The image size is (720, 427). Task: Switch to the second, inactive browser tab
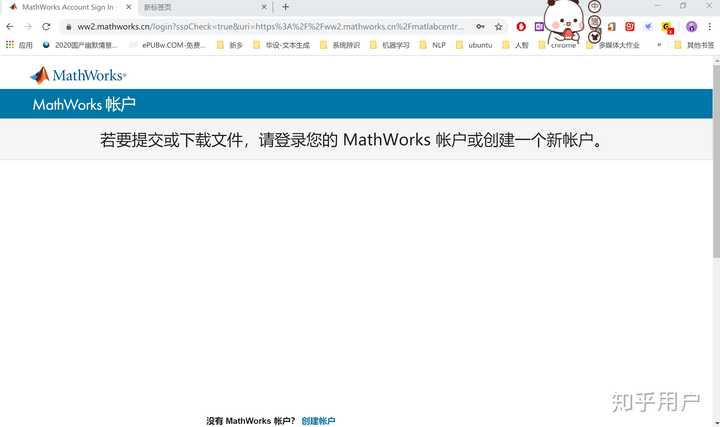204,7
